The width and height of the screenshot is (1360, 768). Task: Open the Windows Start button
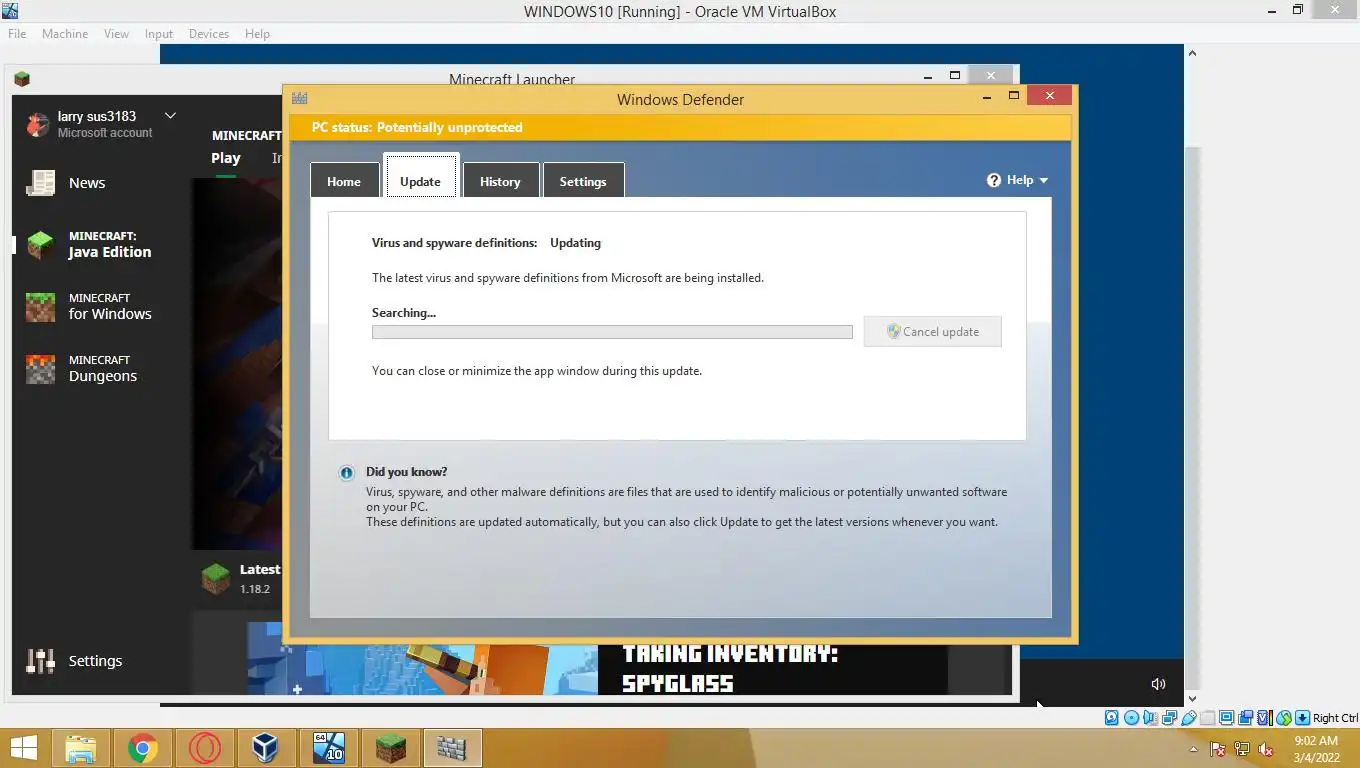24,748
